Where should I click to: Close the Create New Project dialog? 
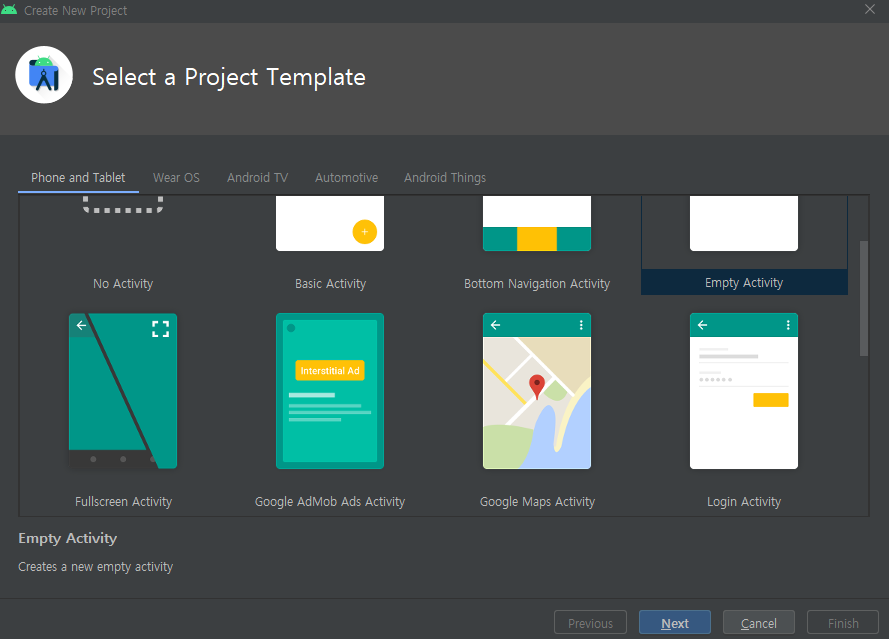(870, 9)
